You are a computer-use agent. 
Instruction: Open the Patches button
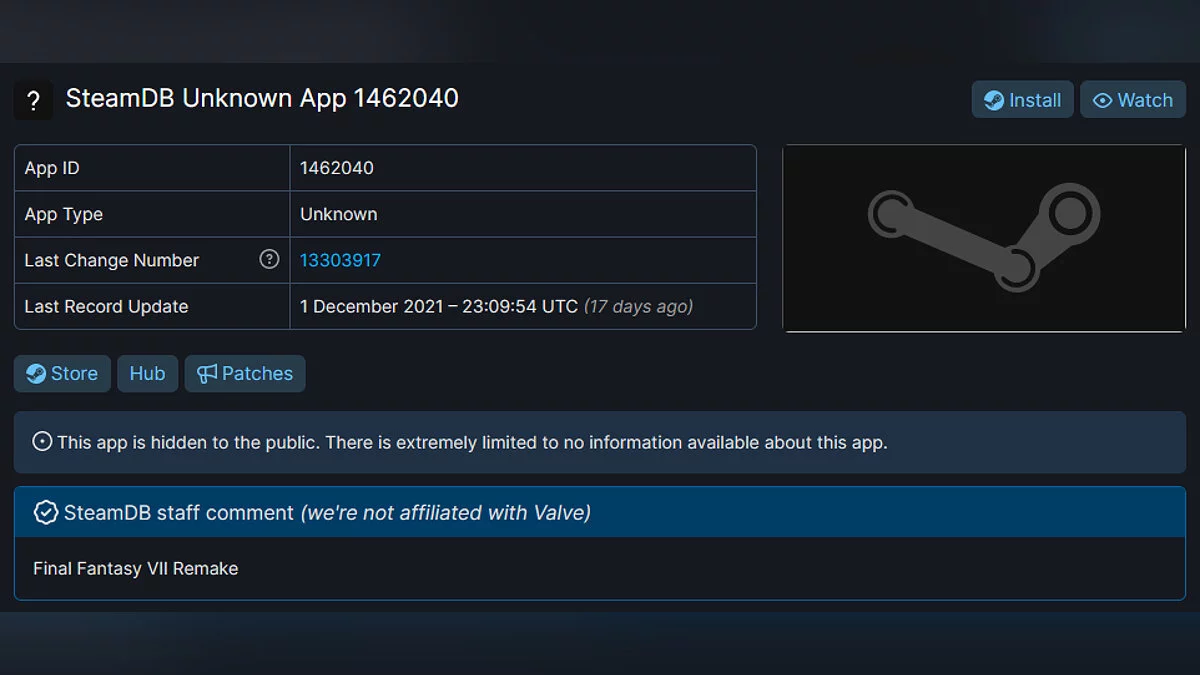pyautogui.click(x=245, y=373)
